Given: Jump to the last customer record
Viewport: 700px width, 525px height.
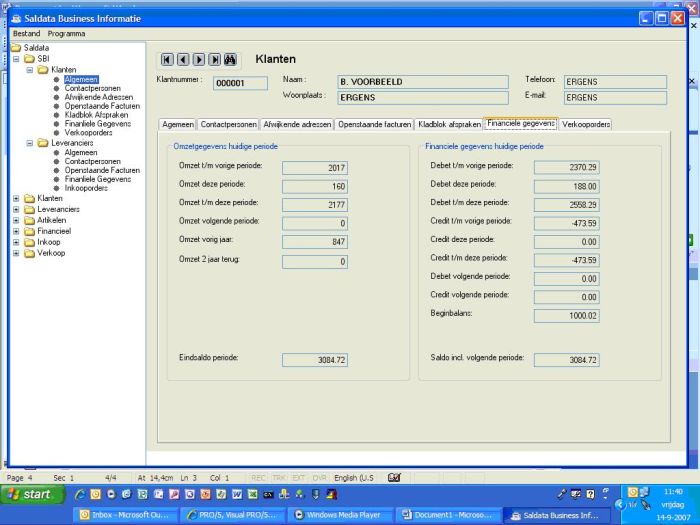Looking at the screenshot, I should [214, 59].
